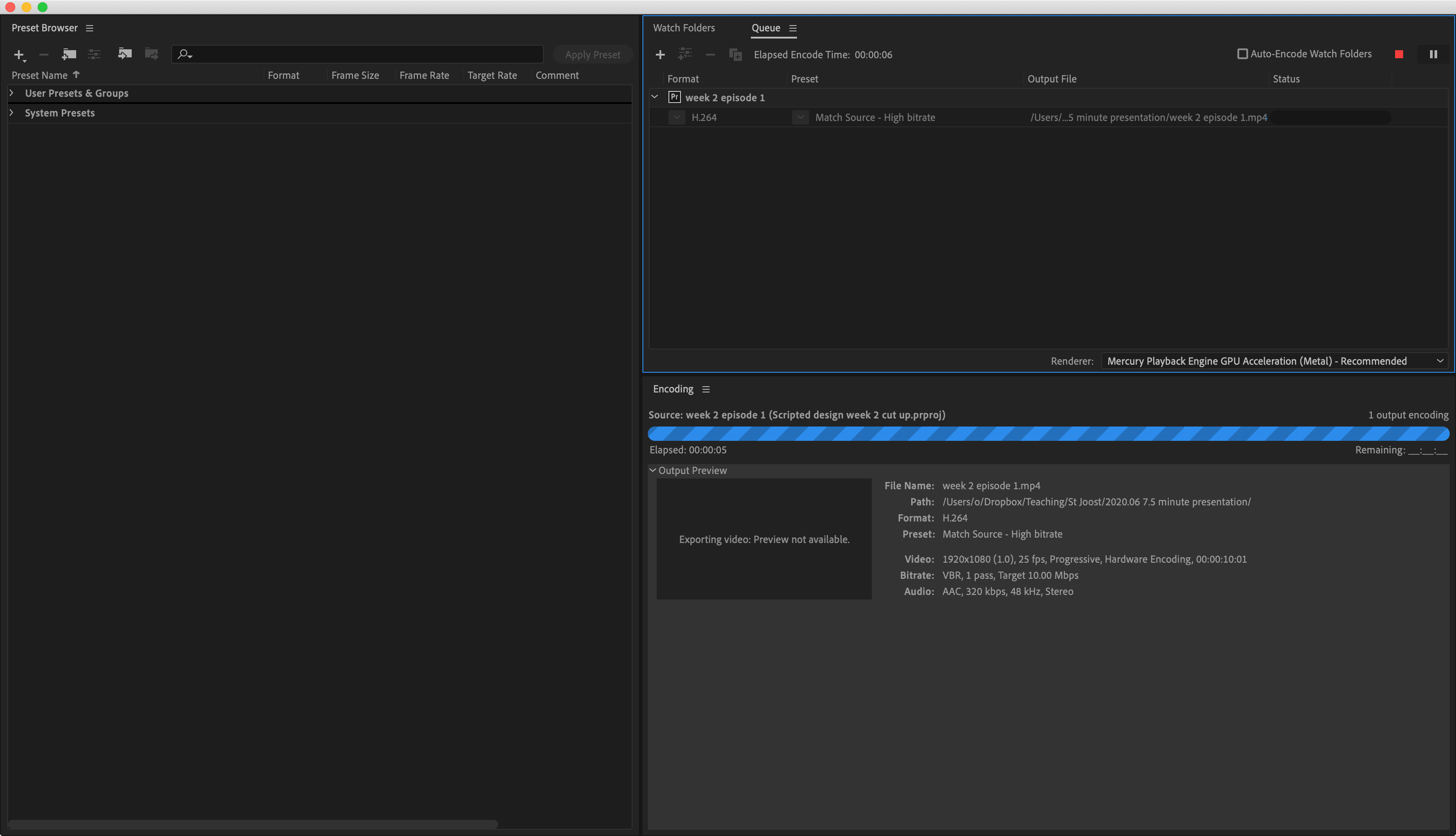Click the output file path link
Image resolution: width=1456 pixels, height=836 pixels.
[x=1148, y=118]
